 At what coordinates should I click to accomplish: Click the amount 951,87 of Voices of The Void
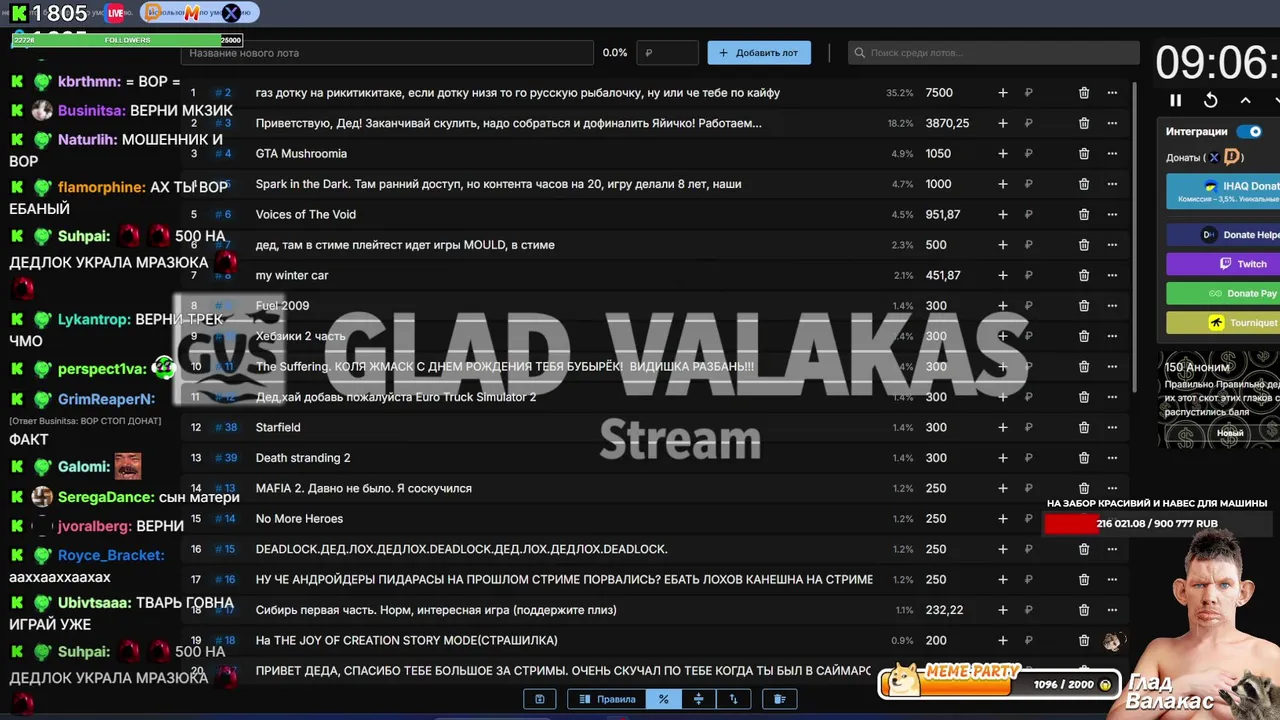point(943,215)
